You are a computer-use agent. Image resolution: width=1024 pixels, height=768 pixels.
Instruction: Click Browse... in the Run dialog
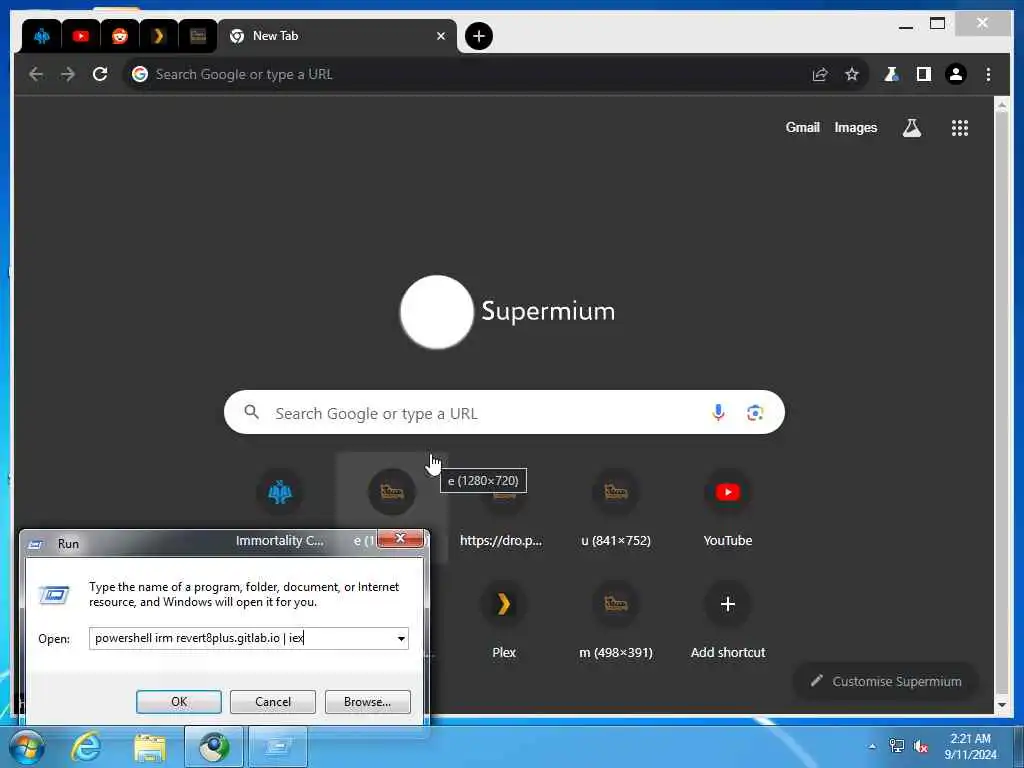[x=368, y=702]
